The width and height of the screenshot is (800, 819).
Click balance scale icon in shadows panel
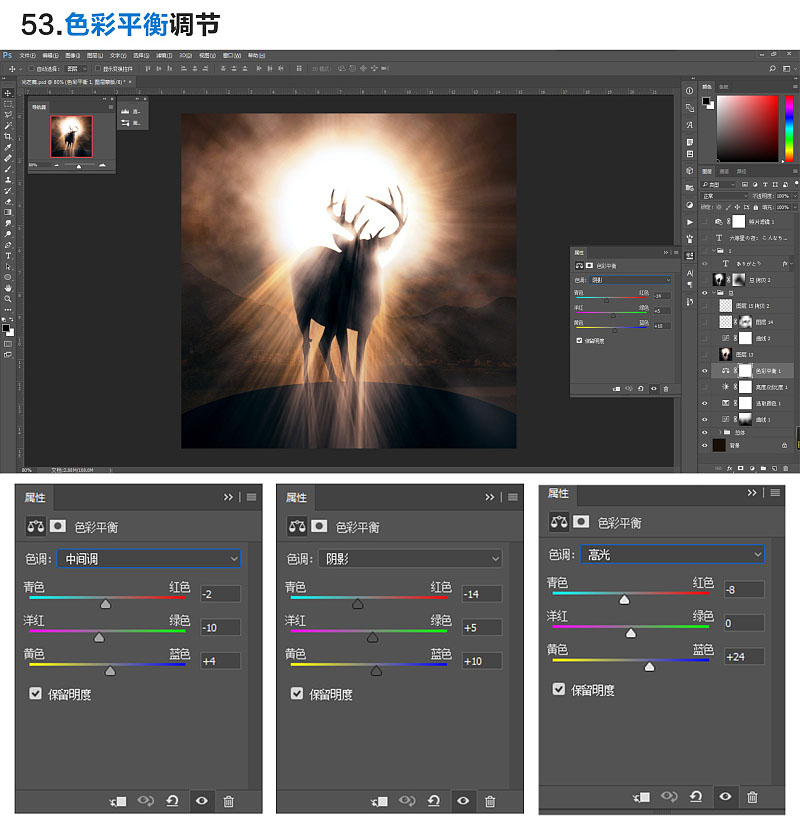(x=297, y=526)
